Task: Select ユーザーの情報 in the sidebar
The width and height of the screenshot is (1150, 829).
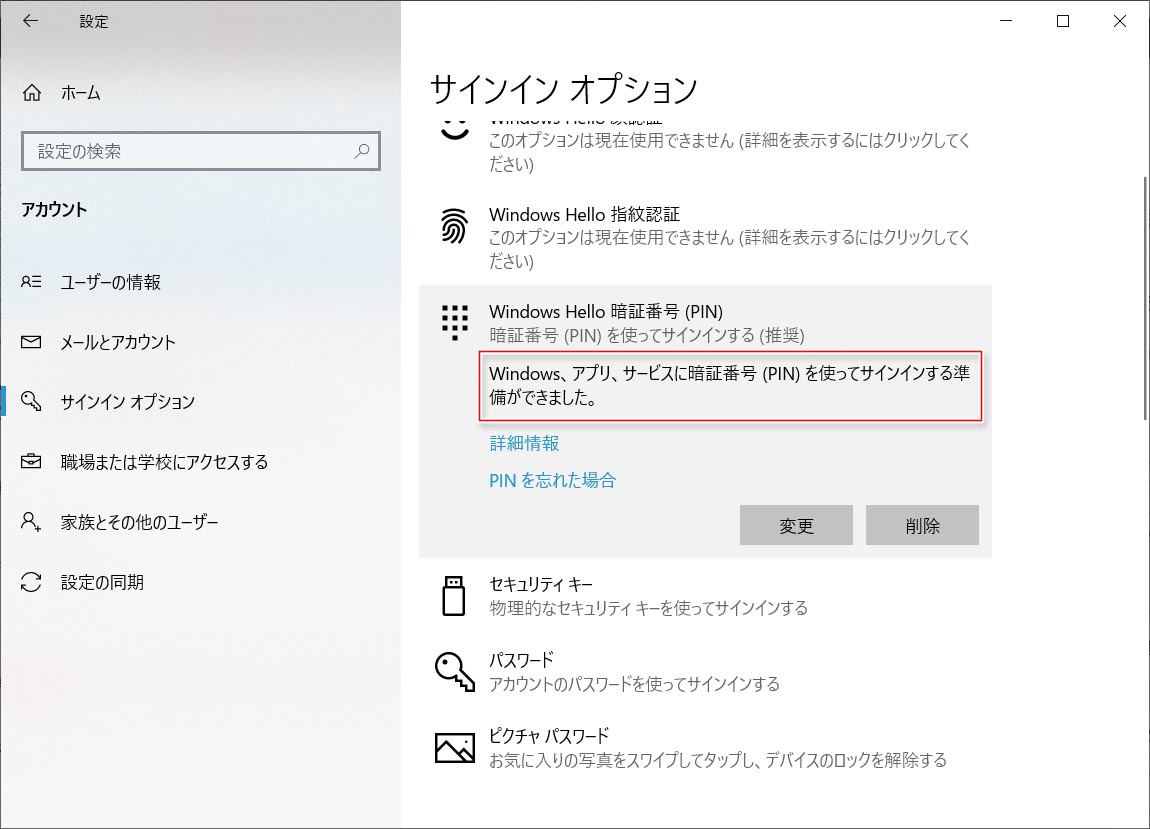Action: [x=110, y=282]
